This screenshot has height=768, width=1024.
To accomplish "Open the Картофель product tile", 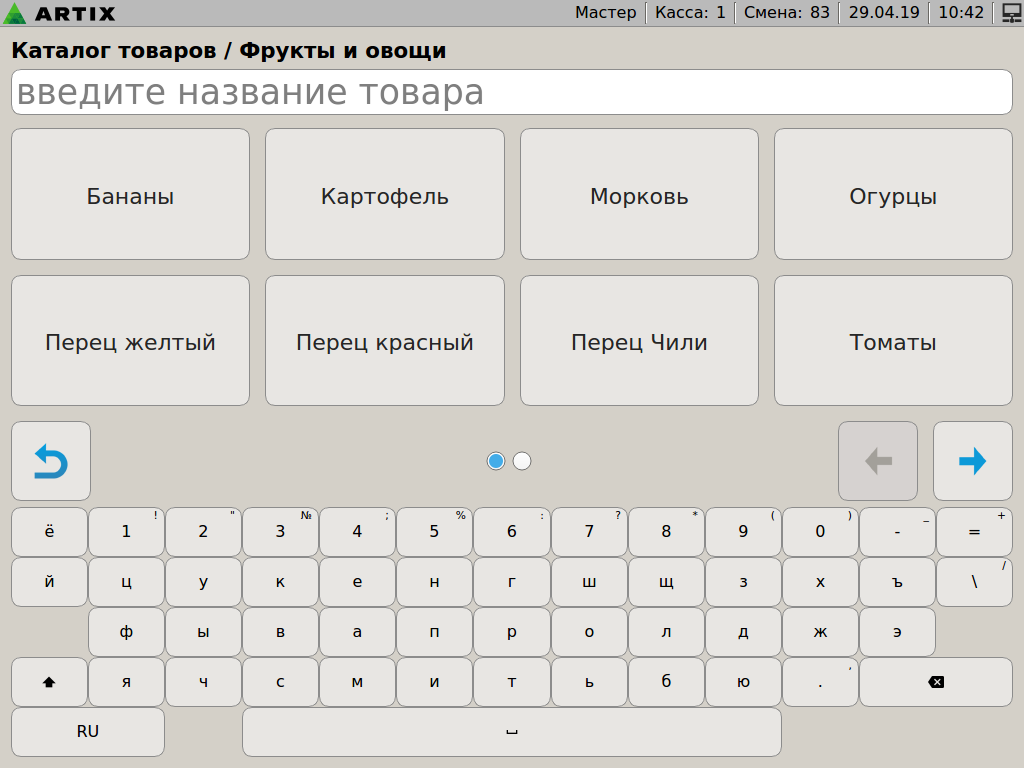I will 385,195.
